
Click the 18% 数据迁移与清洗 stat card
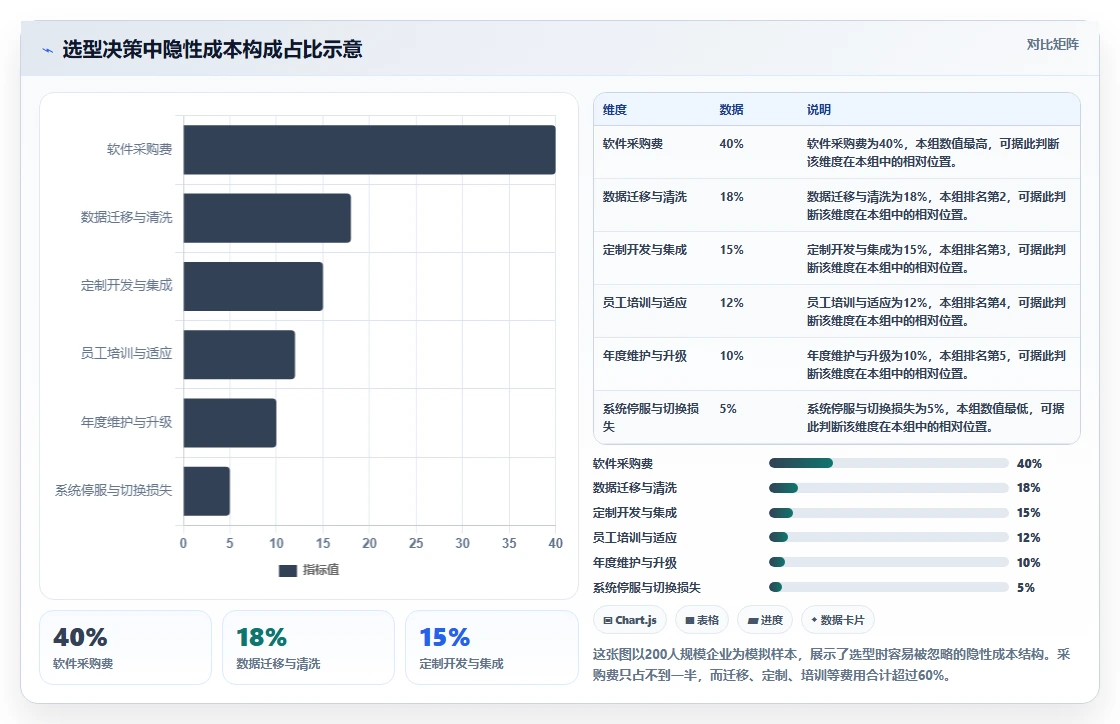tap(309, 648)
